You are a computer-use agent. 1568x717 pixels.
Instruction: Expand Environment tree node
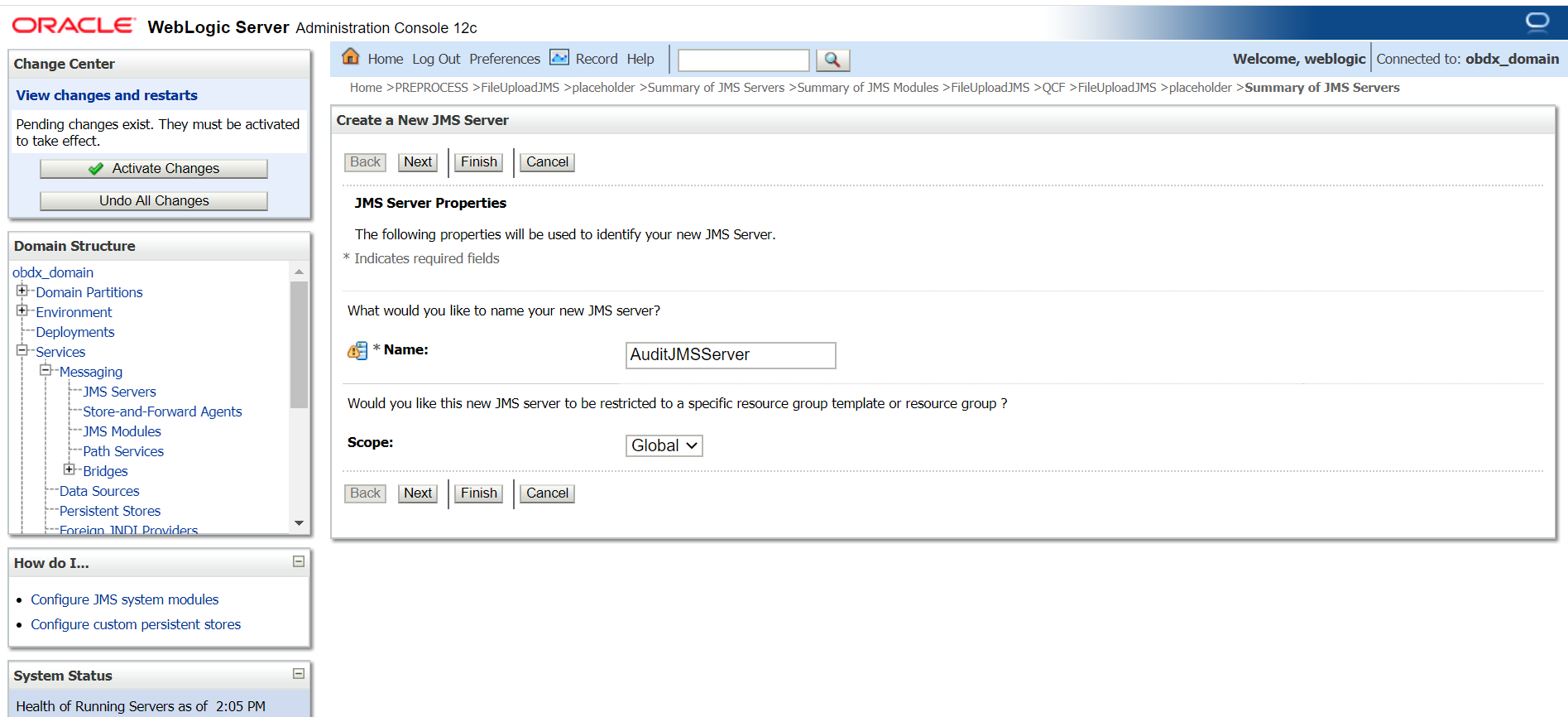click(x=22, y=310)
